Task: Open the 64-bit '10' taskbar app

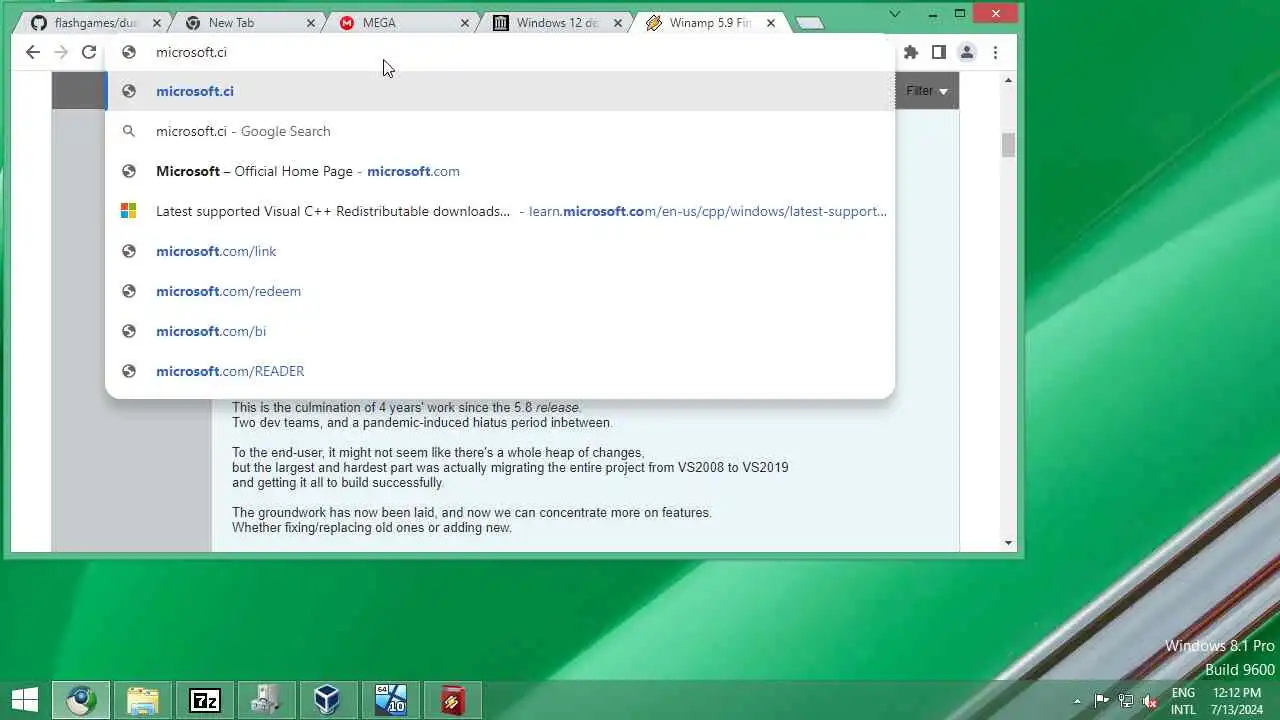Action: [390, 700]
